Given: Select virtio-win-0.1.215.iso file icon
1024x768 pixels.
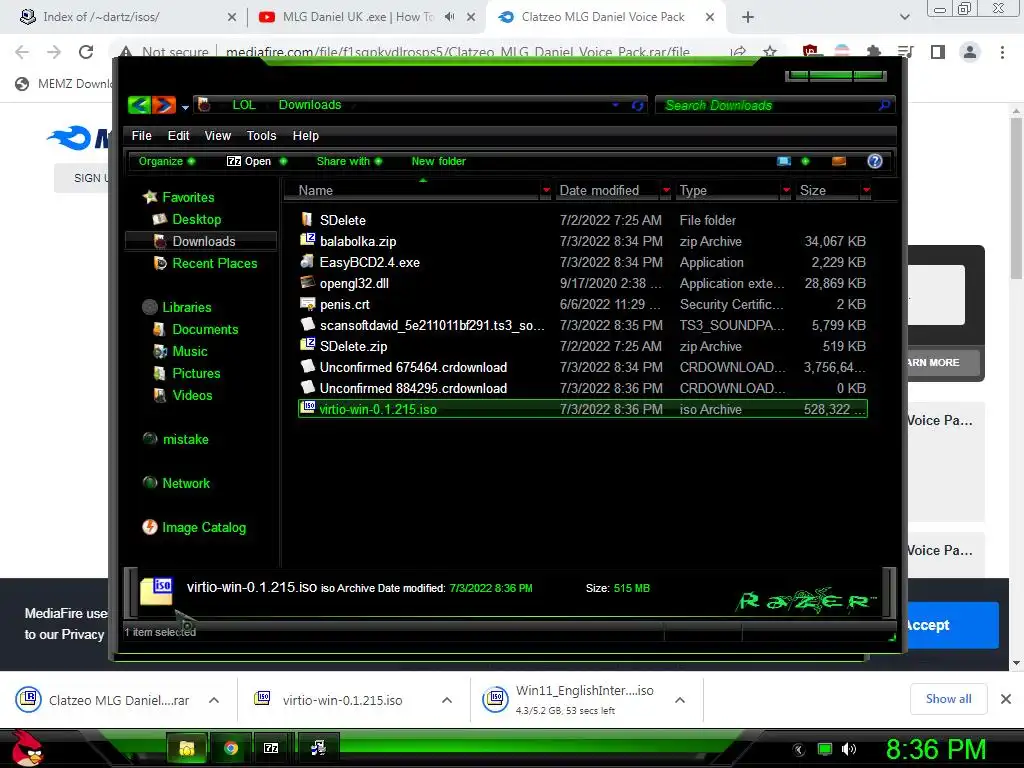Looking at the screenshot, I should tap(307, 408).
